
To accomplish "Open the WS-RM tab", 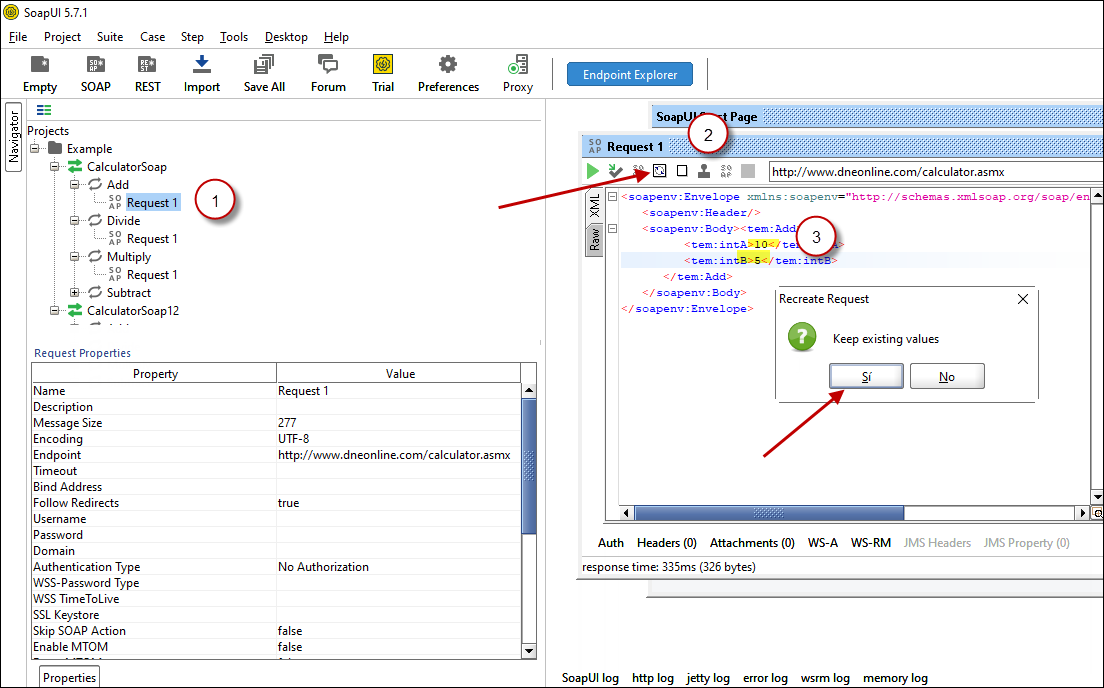I will pos(870,542).
